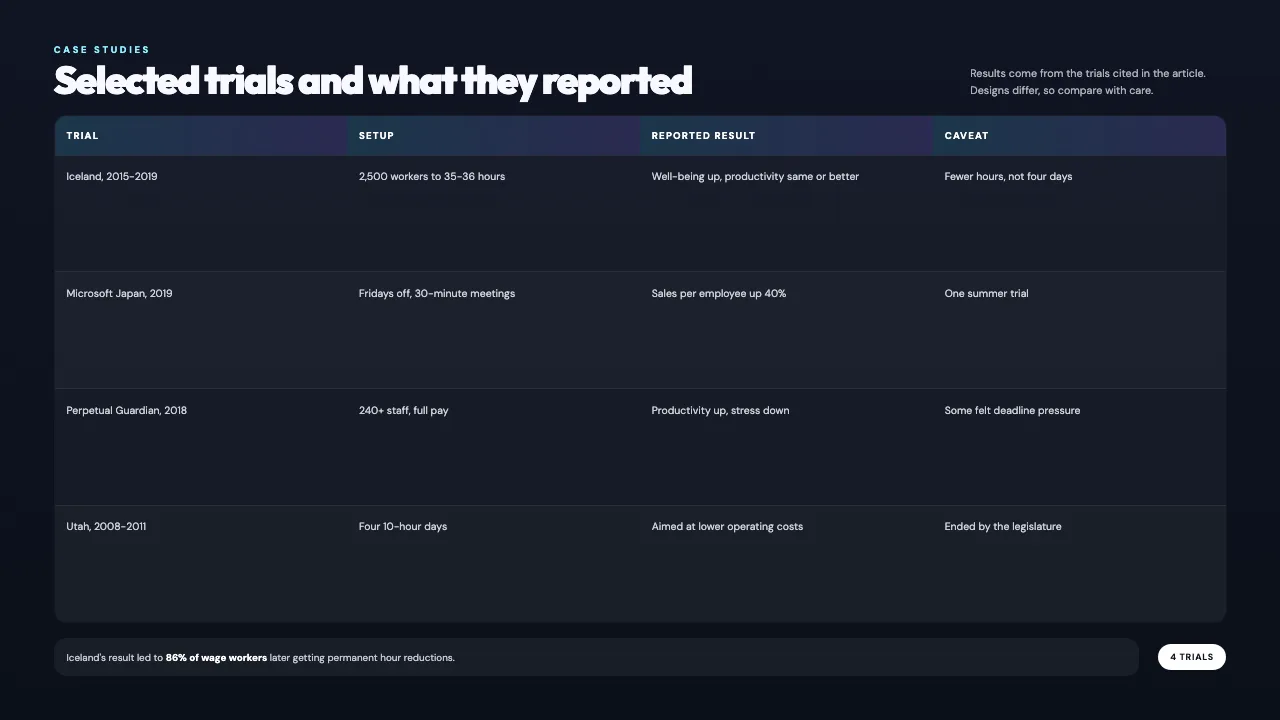Select 'Some felt deadline pressure' cell
Viewport: 1280px width, 720px height.
click(1079, 447)
